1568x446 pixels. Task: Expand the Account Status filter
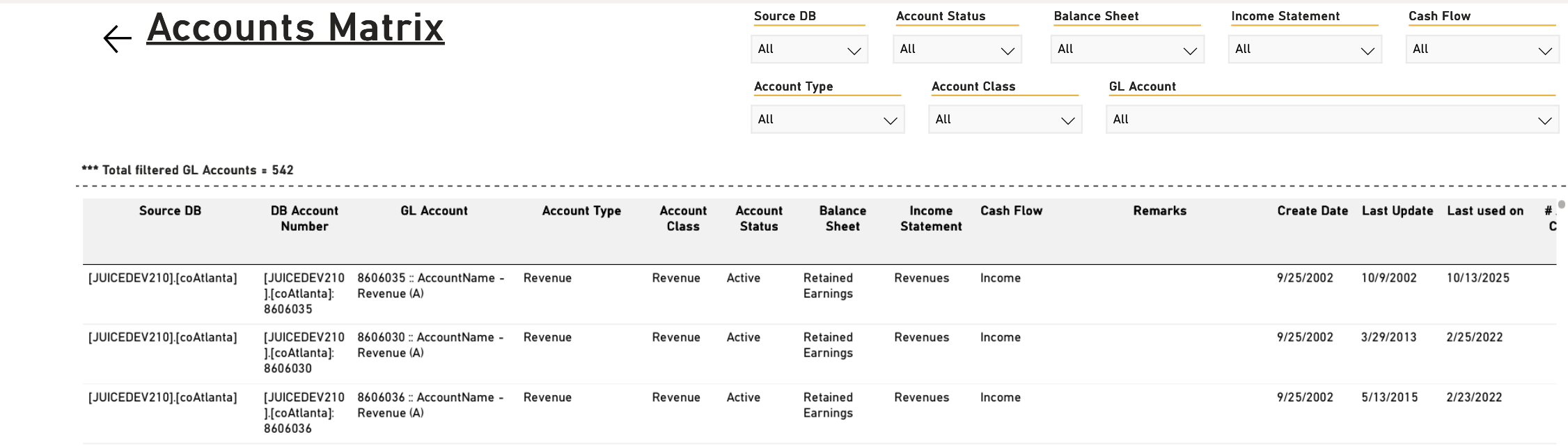[x=957, y=49]
